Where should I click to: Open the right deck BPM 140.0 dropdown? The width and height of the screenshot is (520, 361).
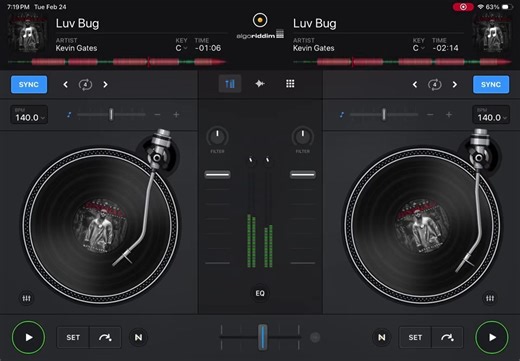491,115
